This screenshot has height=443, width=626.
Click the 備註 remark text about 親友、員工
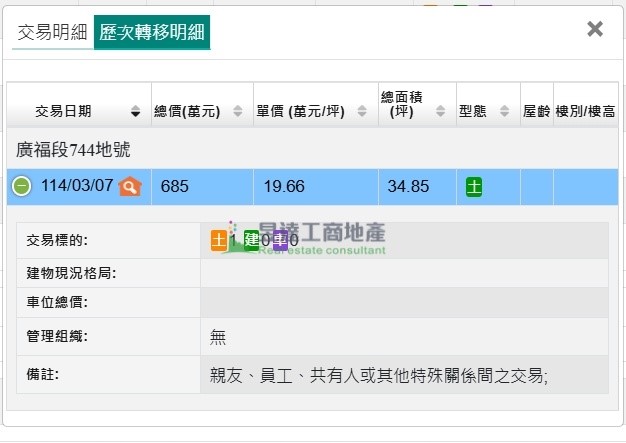pyautogui.click(x=379, y=375)
